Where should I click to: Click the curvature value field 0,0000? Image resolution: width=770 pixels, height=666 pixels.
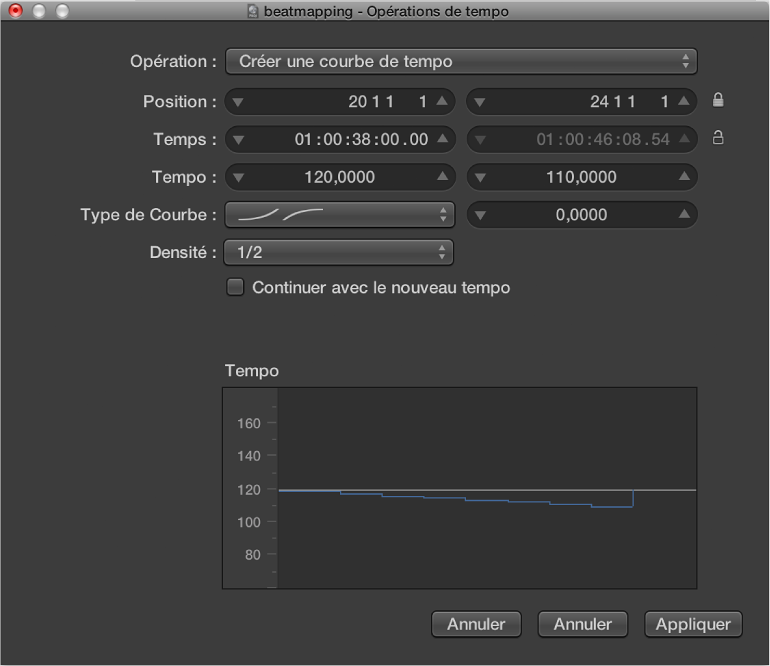pos(581,215)
